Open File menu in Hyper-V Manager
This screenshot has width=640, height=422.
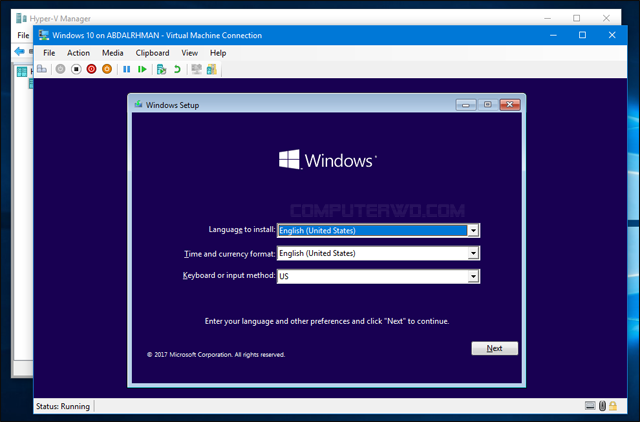(23, 36)
